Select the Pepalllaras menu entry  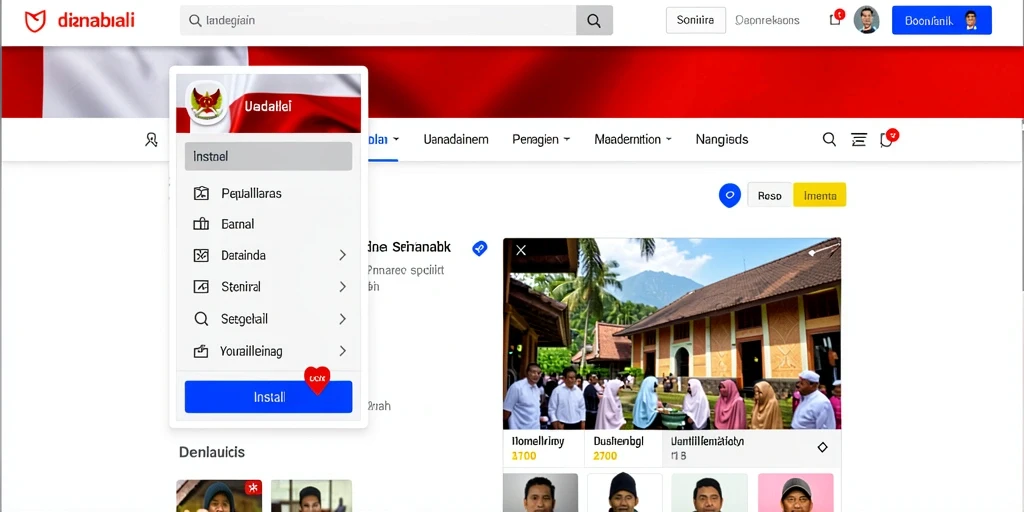[268, 193]
